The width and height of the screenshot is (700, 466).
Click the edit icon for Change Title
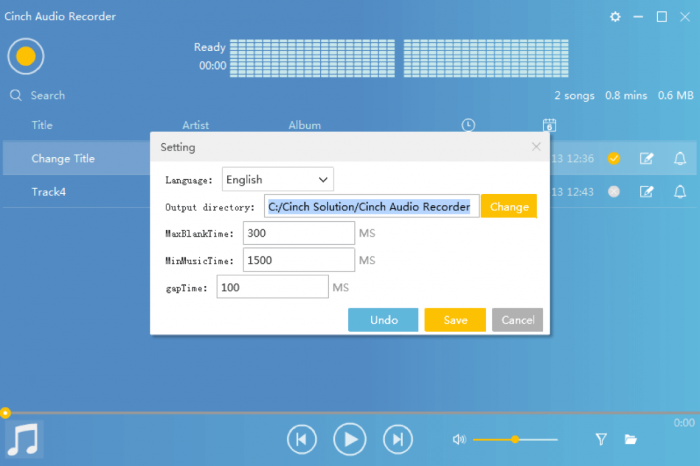click(x=646, y=158)
